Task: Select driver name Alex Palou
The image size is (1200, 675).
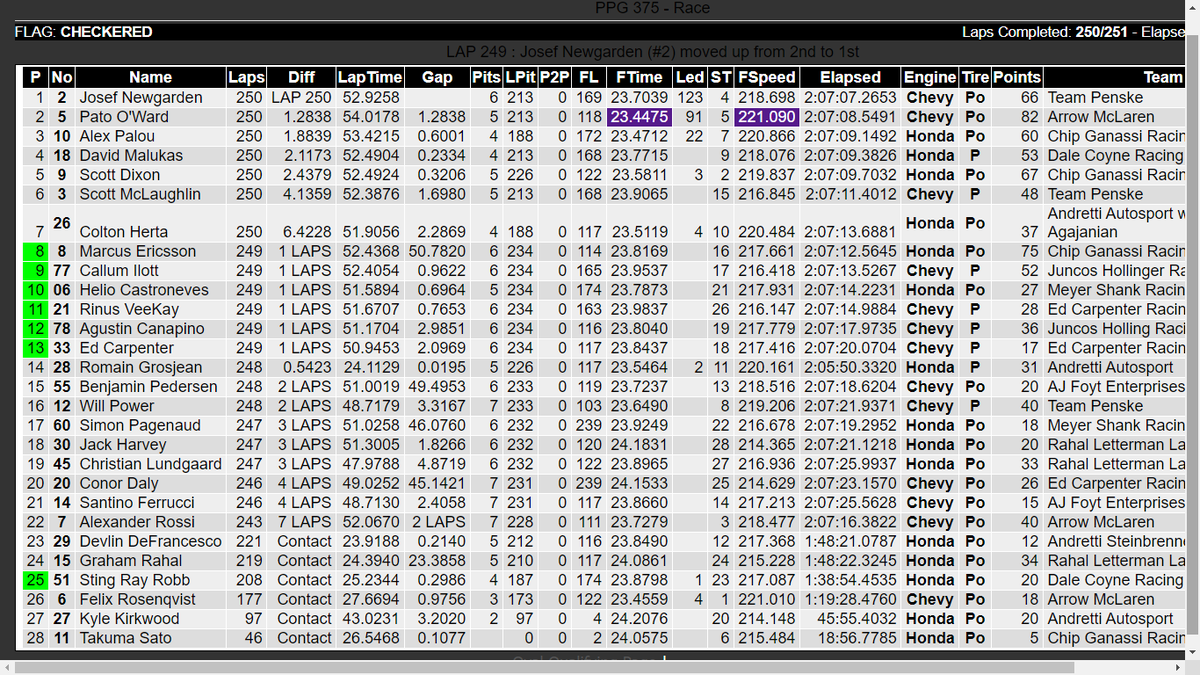Action: (x=117, y=136)
